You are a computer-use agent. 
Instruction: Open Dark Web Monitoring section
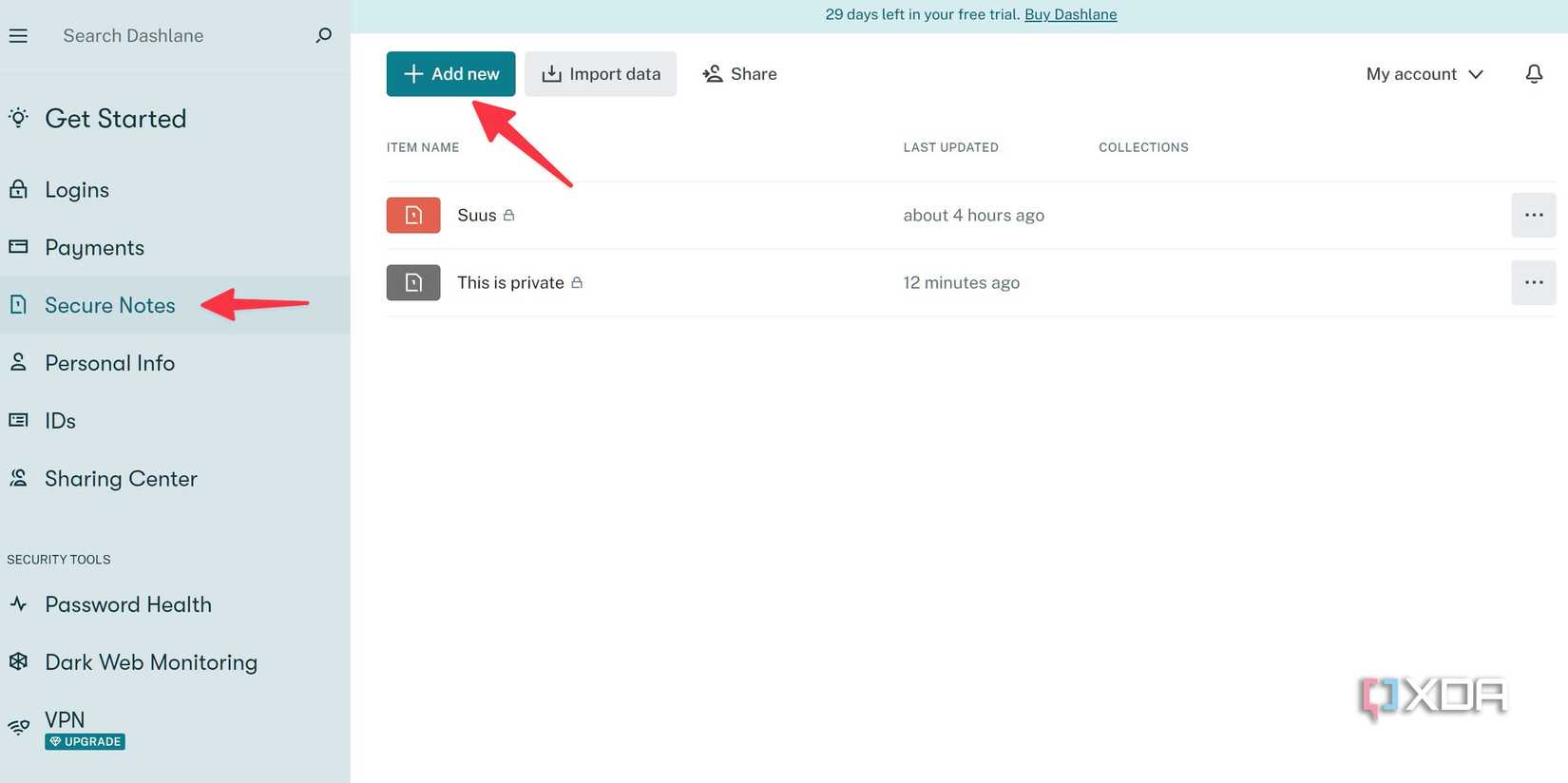(151, 662)
